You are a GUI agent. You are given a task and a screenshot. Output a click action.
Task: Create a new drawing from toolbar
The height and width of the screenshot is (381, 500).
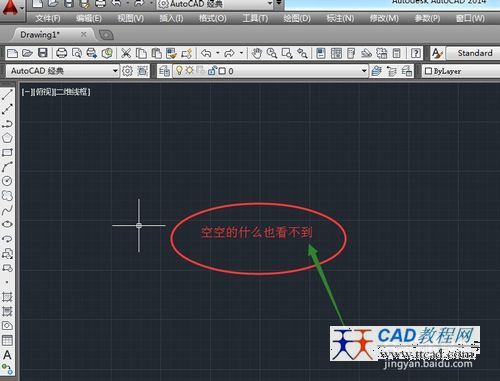[x=12, y=53]
